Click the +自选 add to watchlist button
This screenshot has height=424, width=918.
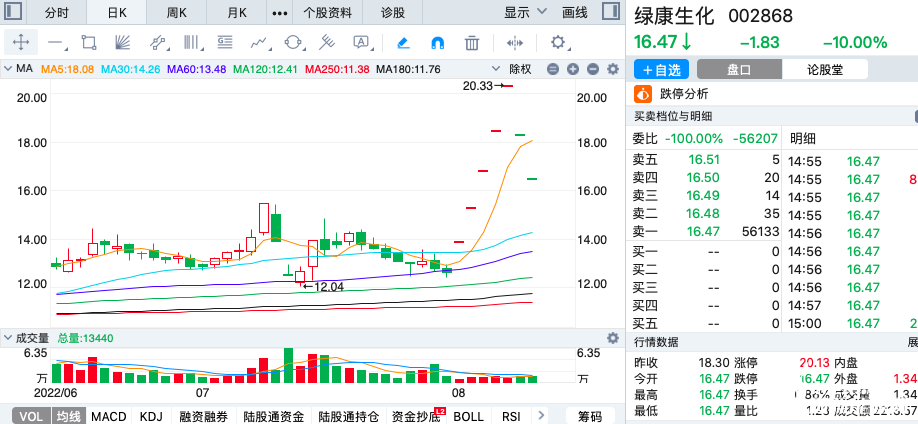(x=661, y=69)
